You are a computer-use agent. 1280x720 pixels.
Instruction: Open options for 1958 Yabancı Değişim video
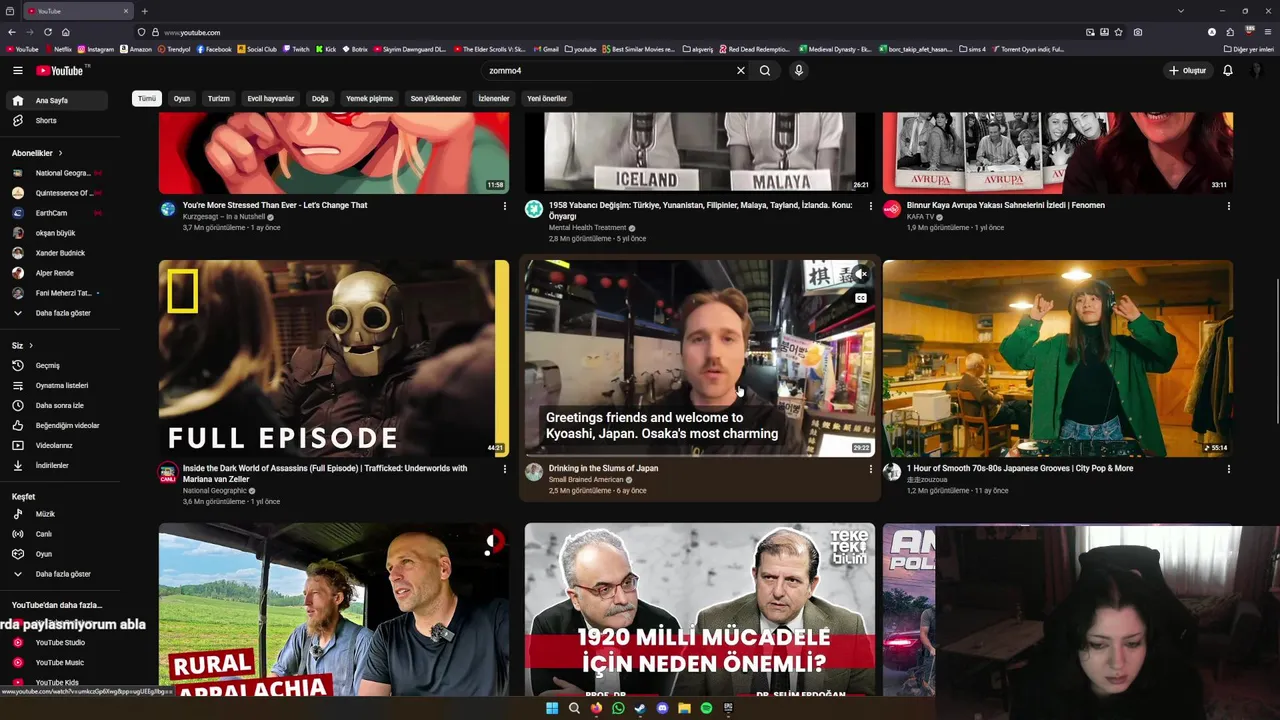coord(870,206)
